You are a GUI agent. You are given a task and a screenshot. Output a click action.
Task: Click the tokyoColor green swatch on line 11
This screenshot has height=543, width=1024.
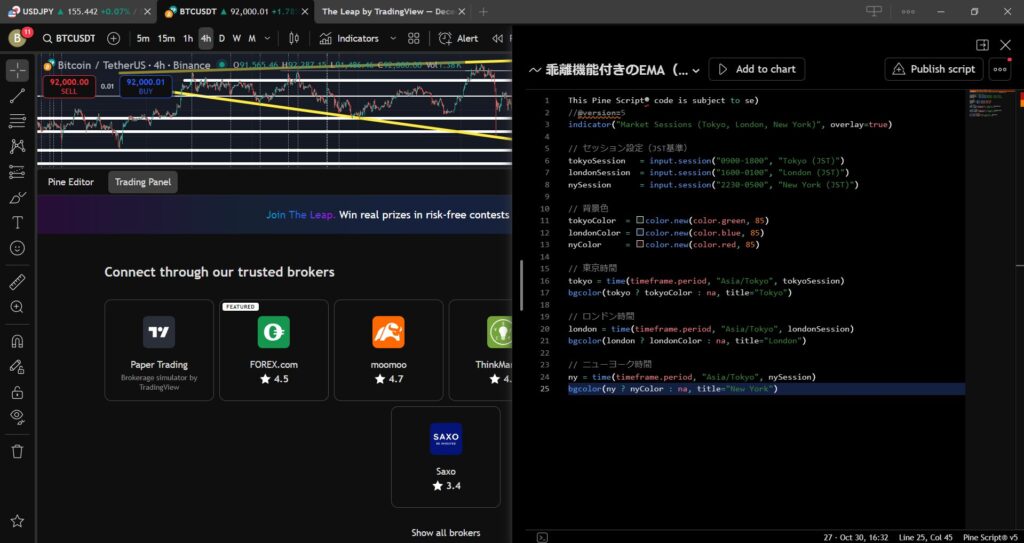(x=639, y=220)
